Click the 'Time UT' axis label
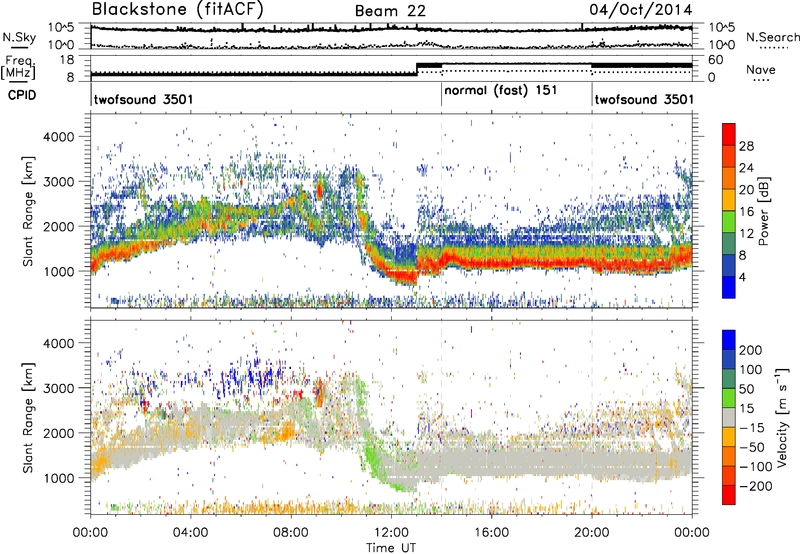Screen dimensions: 800x554 (x=391, y=548)
